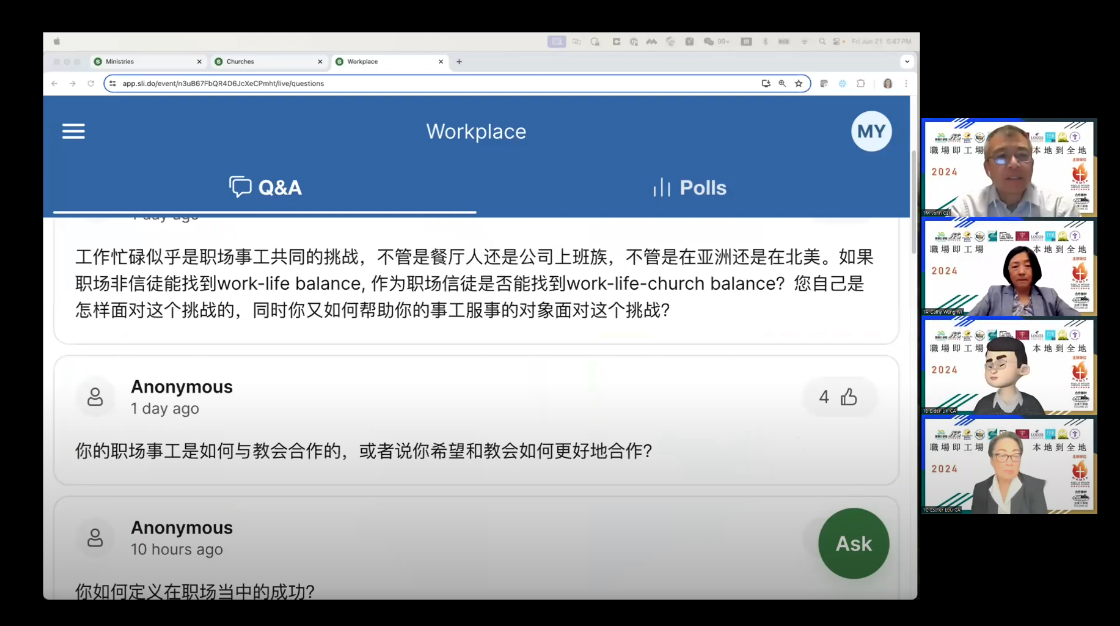Open the site information icon in address bar
Image resolution: width=1120 pixels, height=626 pixels.
(113, 84)
